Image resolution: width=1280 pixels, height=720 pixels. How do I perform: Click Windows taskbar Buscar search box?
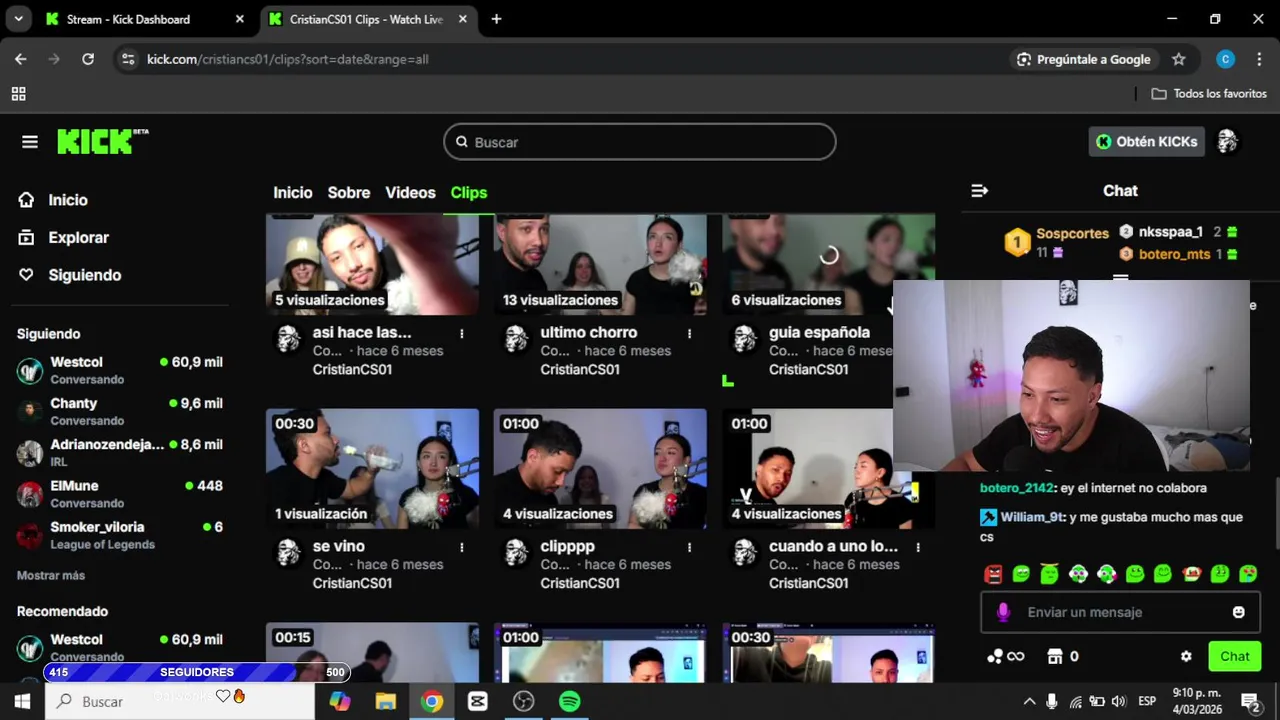click(x=180, y=701)
